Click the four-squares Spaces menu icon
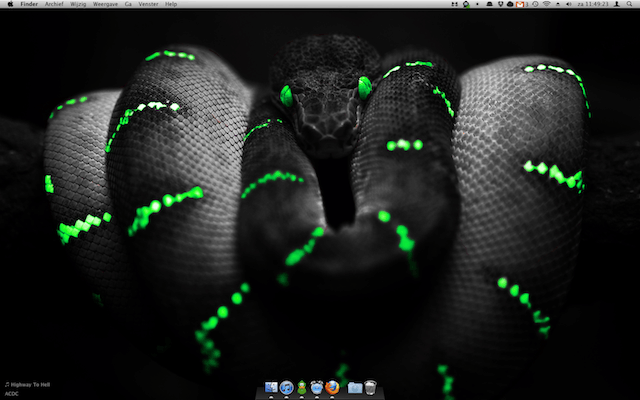 coord(454,4)
